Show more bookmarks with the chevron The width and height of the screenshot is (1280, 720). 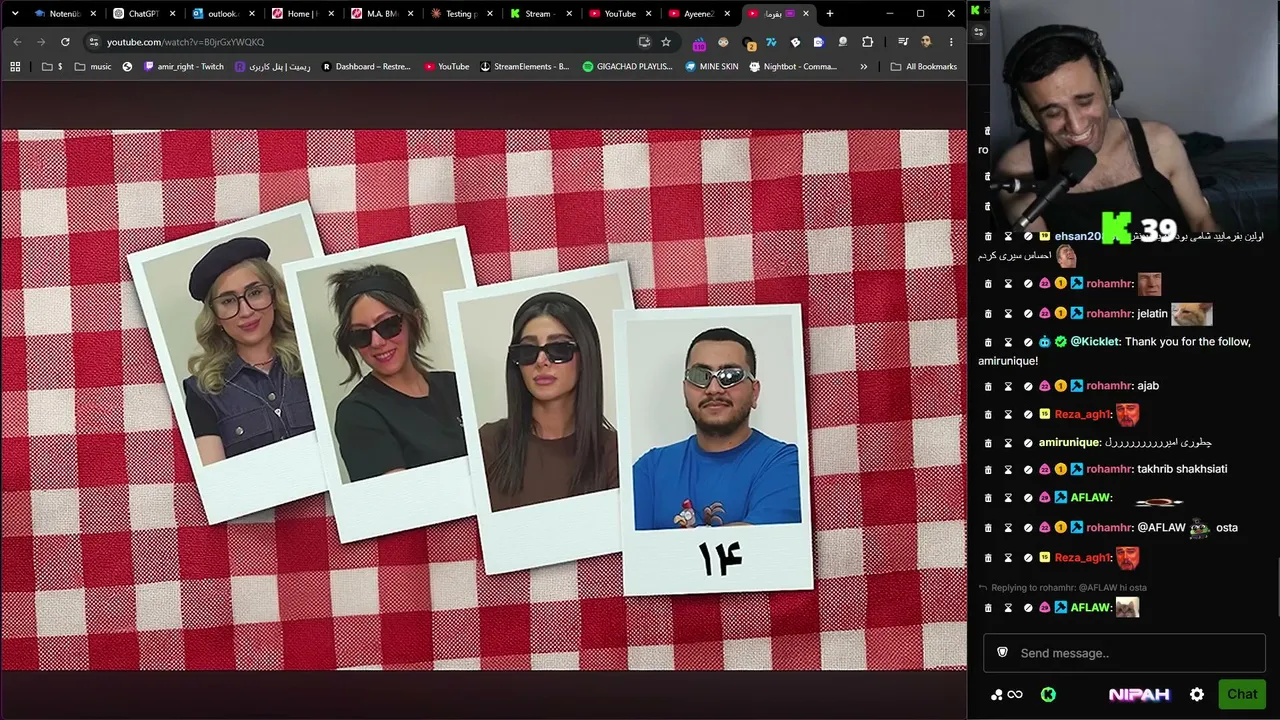click(x=864, y=67)
